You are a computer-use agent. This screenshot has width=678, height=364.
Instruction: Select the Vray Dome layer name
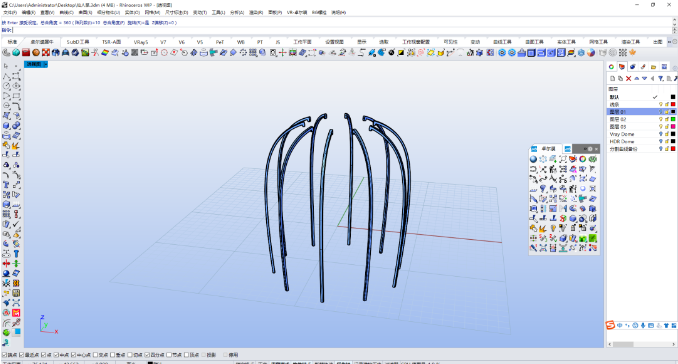pos(622,134)
